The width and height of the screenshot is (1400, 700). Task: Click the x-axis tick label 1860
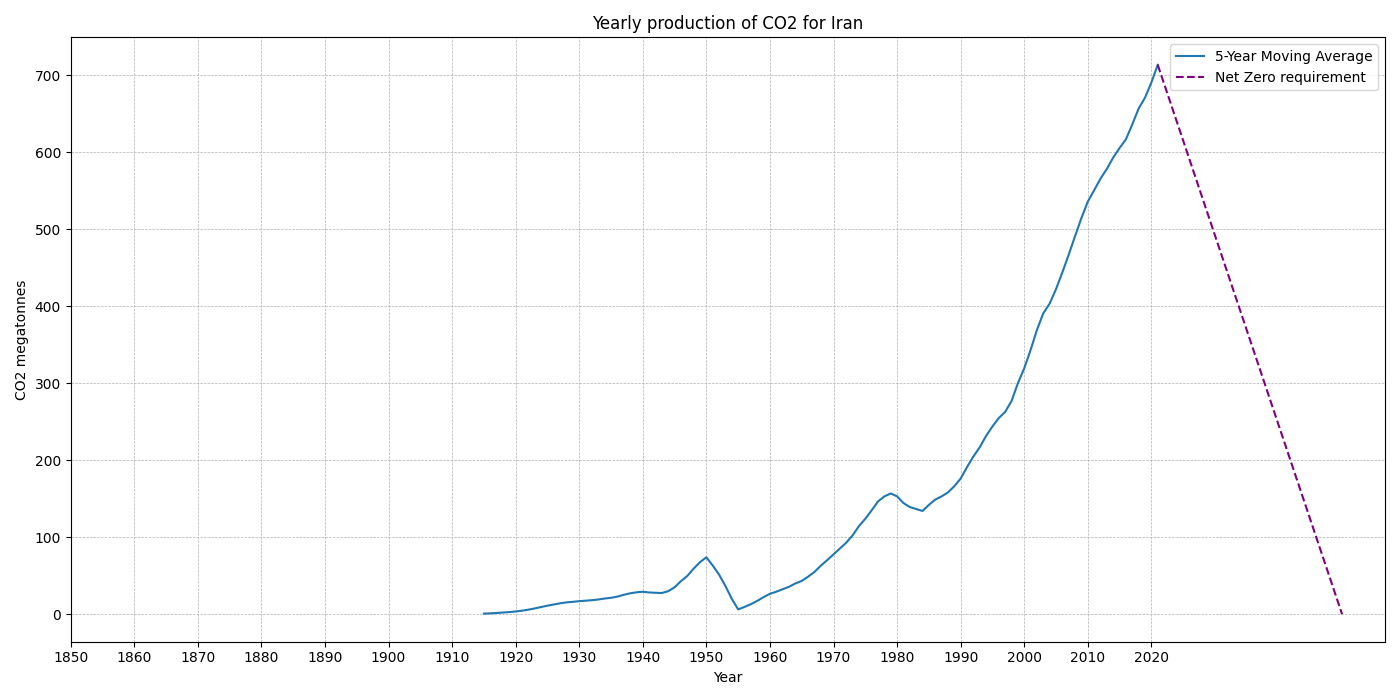[134, 657]
